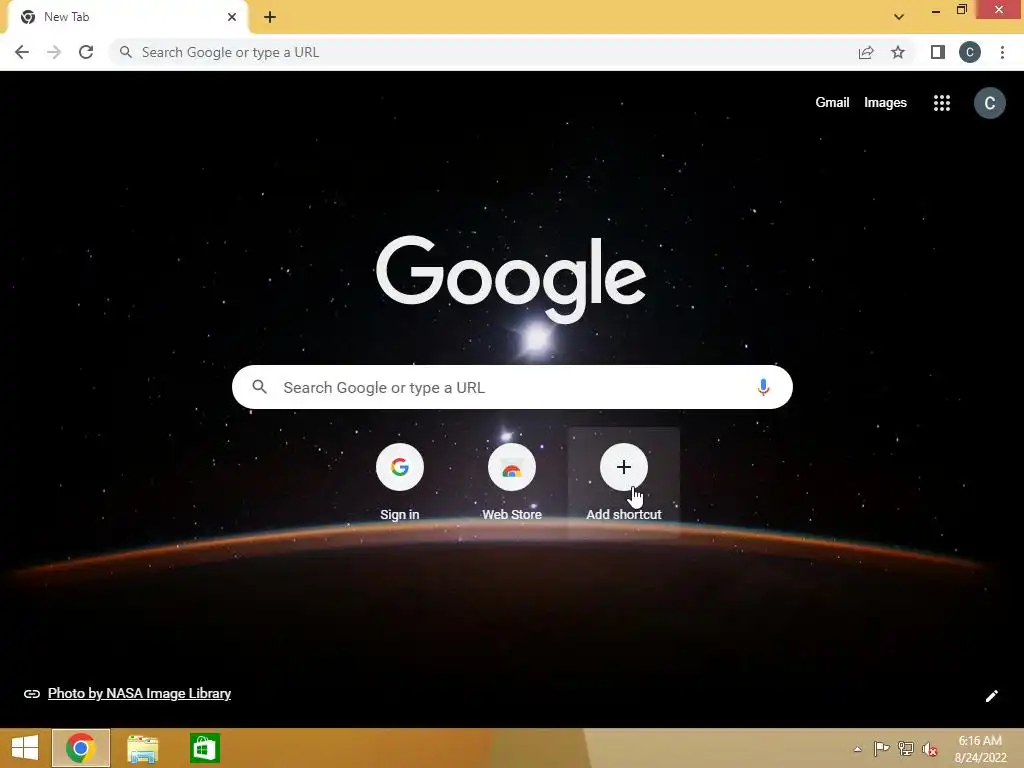The width and height of the screenshot is (1024, 768).
Task: Share this page using the share icon
Action: point(866,52)
